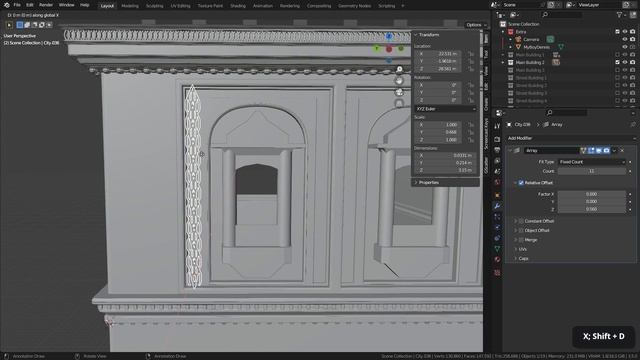Switch to the Shading workspace tab
This screenshot has width=640, height=360.
[238, 6]
